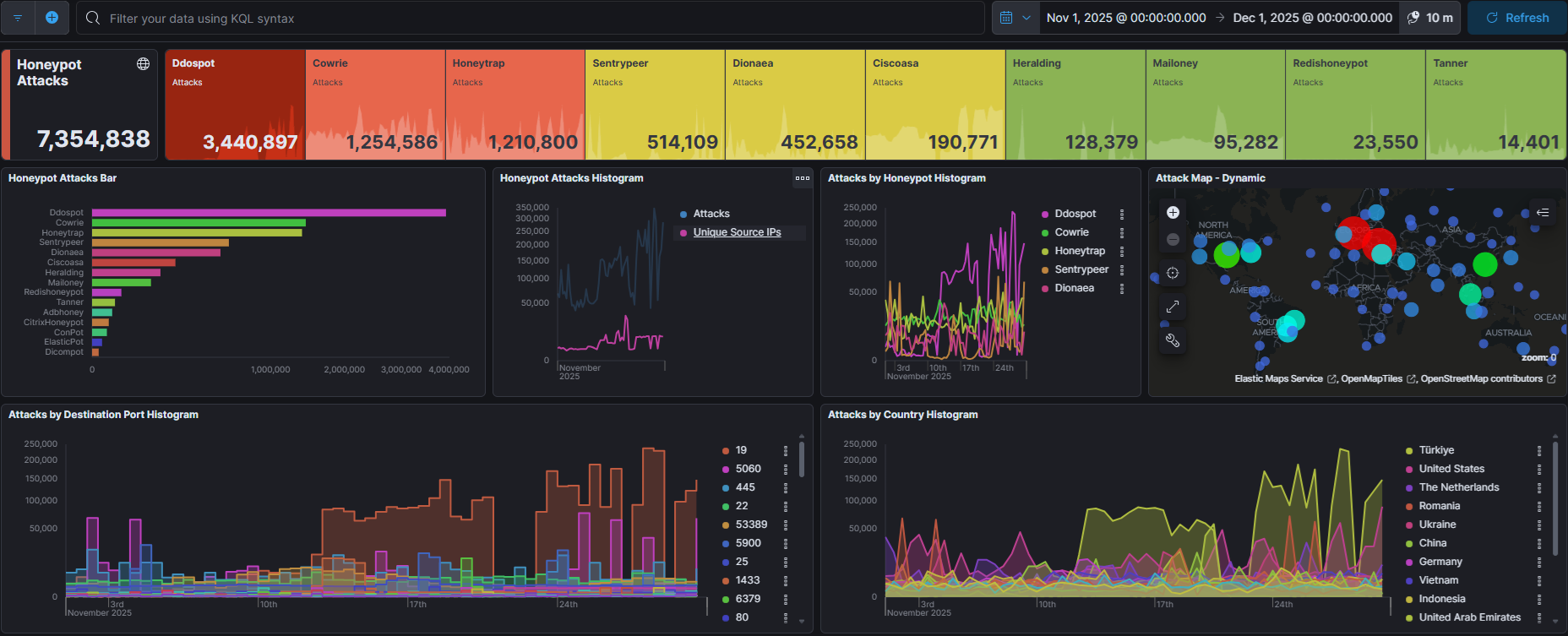1568x636 pixels.
Task: Toggle Ddospot series in honeypot legend
Action: (1075, 214)
